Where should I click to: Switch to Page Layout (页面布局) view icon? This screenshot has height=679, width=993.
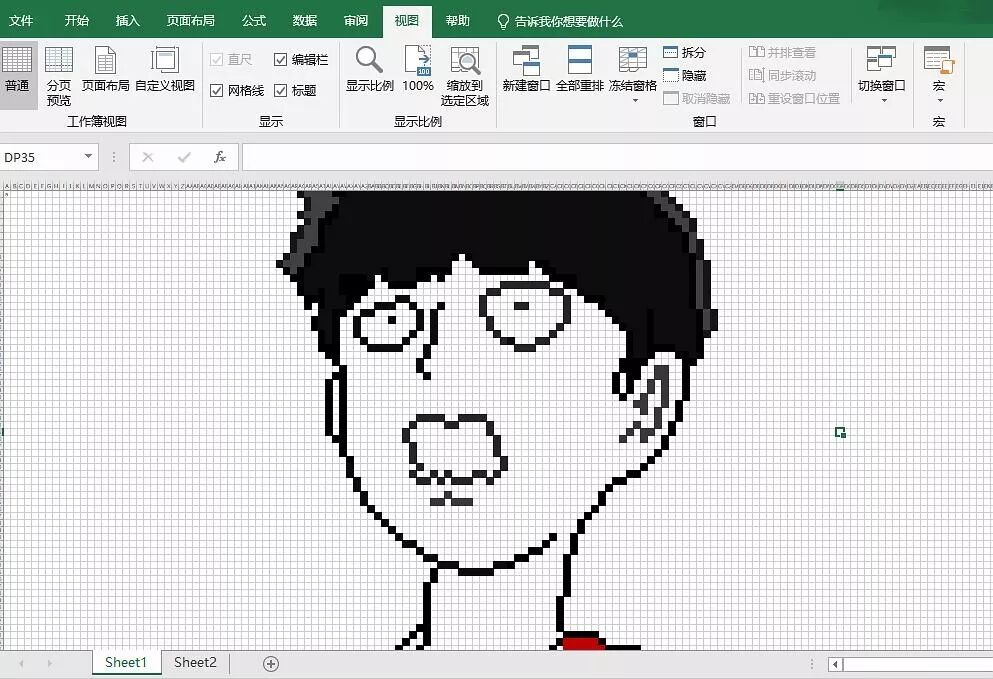tap(105, 70)
